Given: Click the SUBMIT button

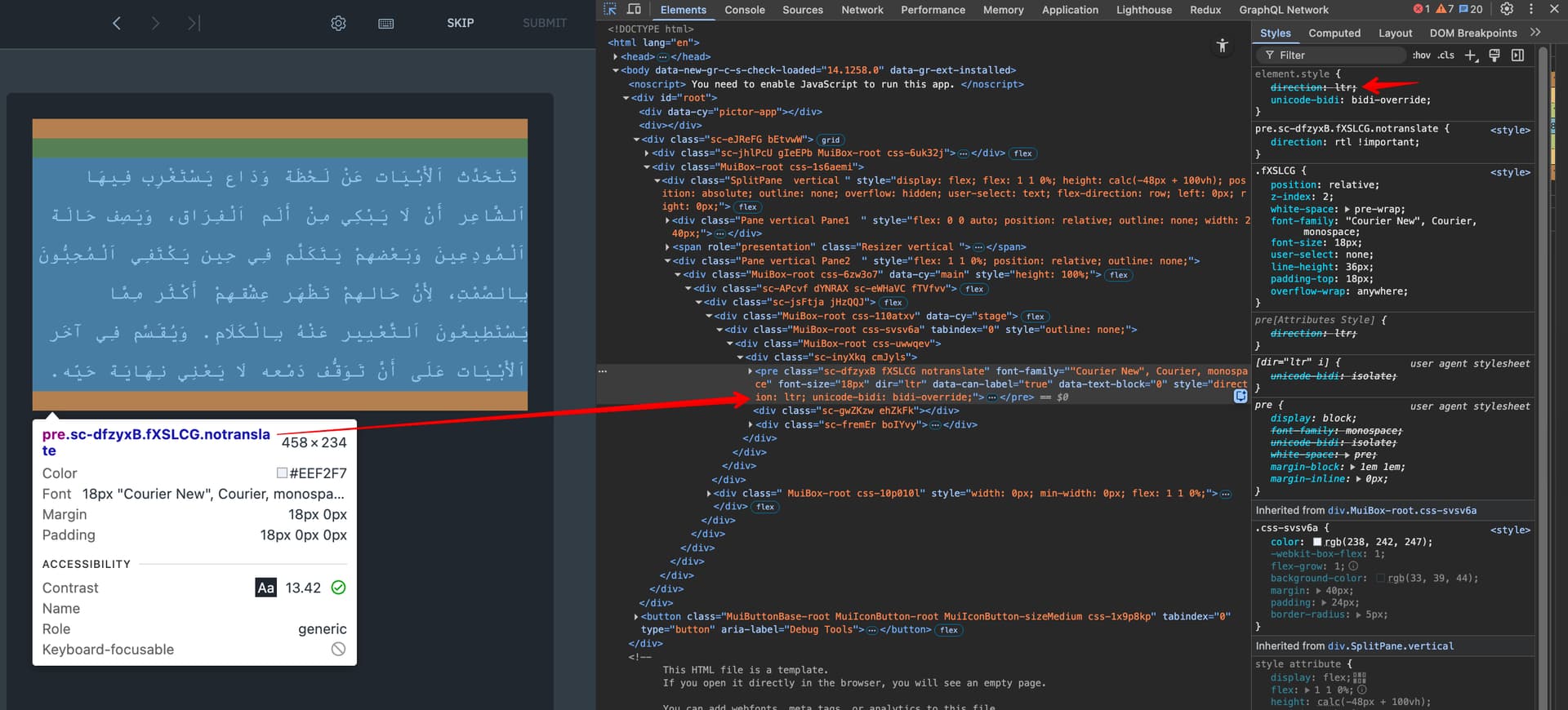Looking at the screenshot, I should (545, 23).
